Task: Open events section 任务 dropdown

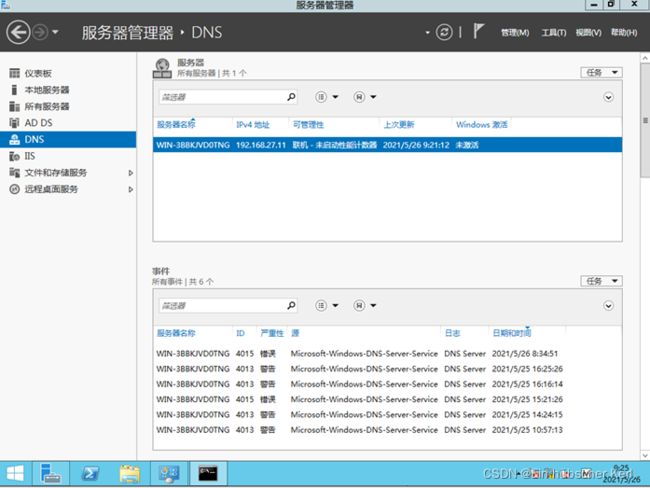Action: 601,281
